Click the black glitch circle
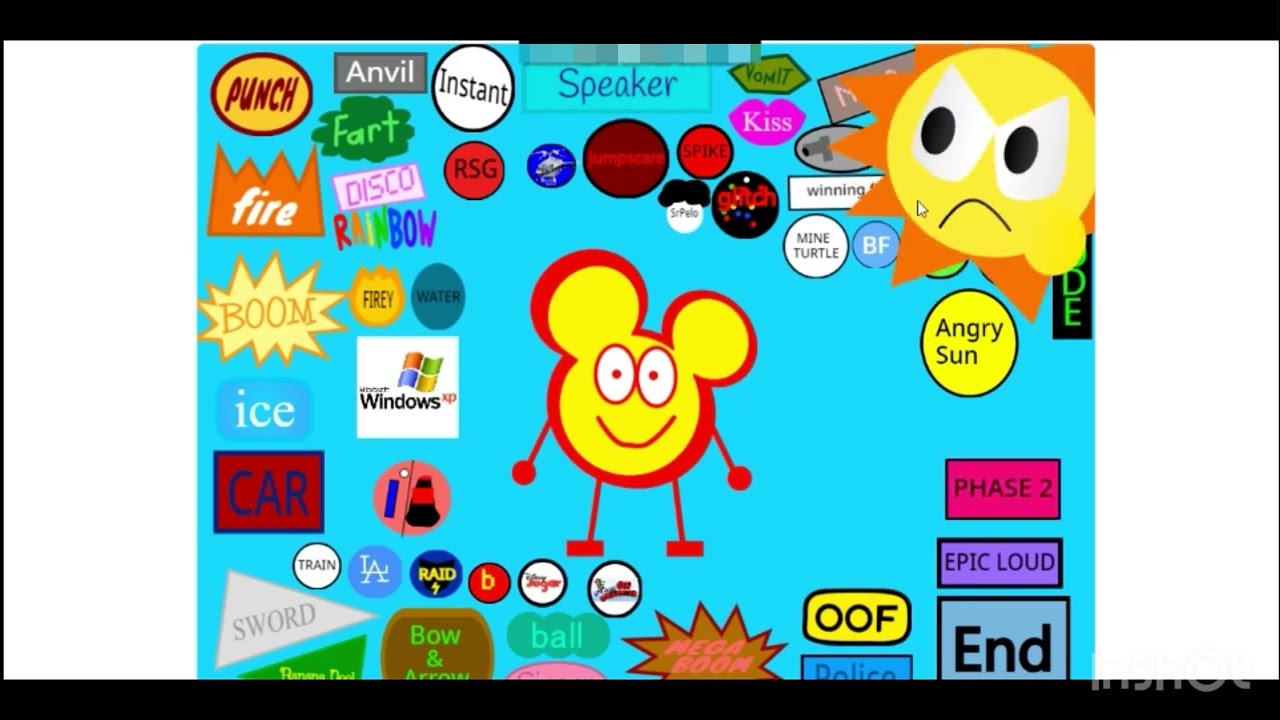The width and height of the screenshot is (1280, 720). pyautogui.click(x=745, y=204)
